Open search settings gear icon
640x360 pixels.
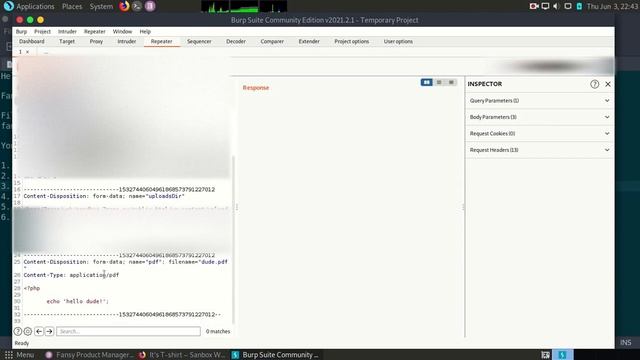pos(28,331)
